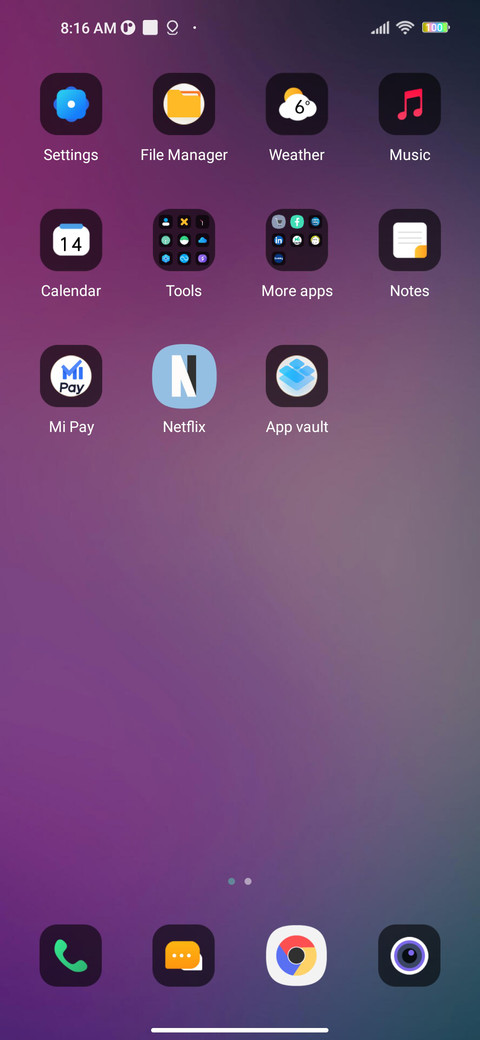Launch Netflix

click(184, 376)
